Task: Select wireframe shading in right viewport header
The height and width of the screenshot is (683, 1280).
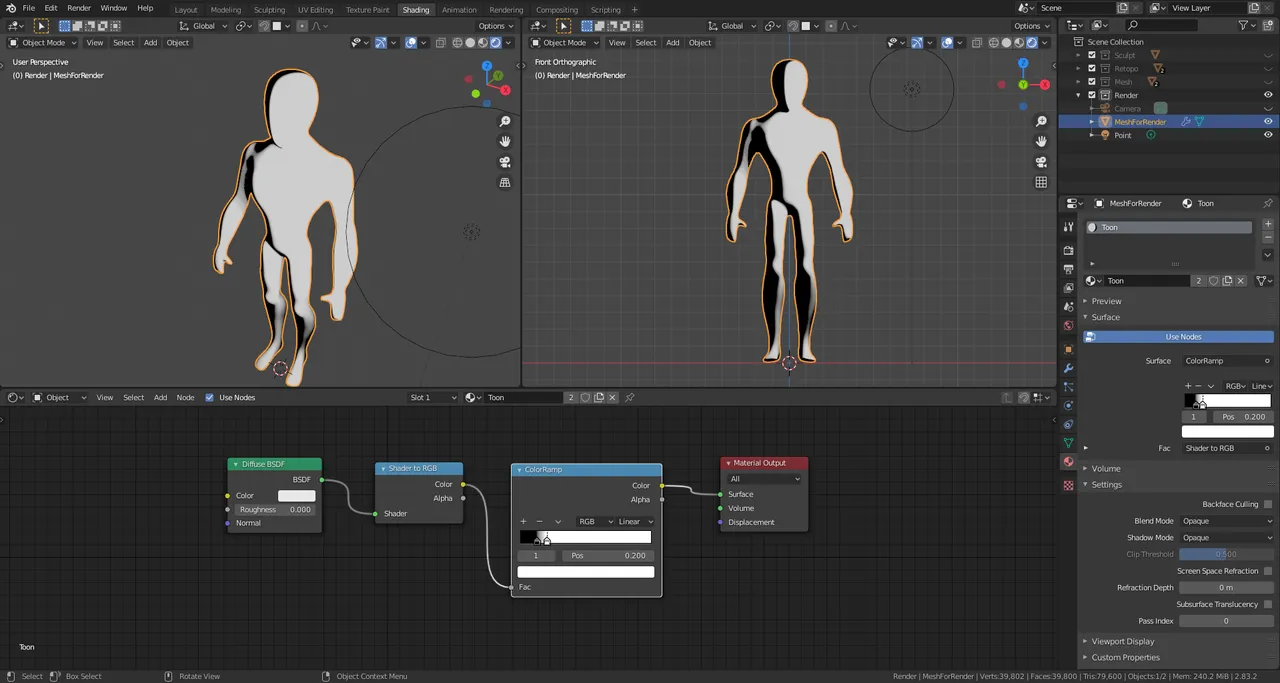Action: 993,43
